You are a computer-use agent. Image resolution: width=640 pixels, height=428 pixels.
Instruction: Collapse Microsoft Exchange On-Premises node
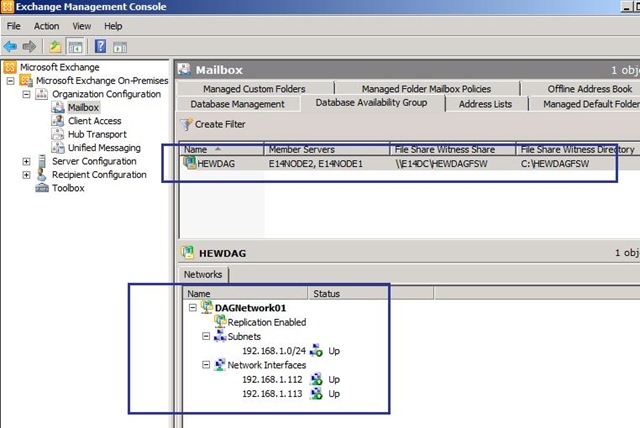point(11,81)
